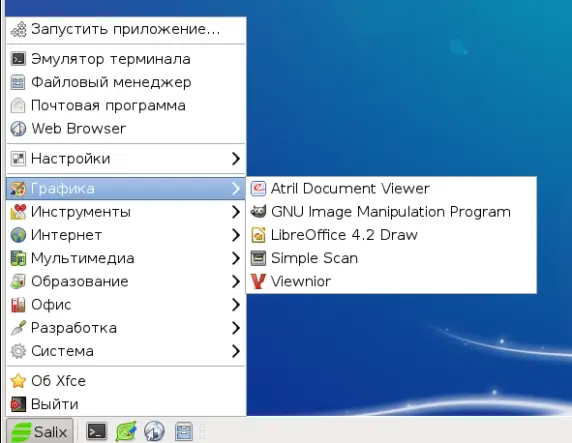572x443 pixels.
Task: Expand the Разработка submenu arrow
Action: [236, 328]
